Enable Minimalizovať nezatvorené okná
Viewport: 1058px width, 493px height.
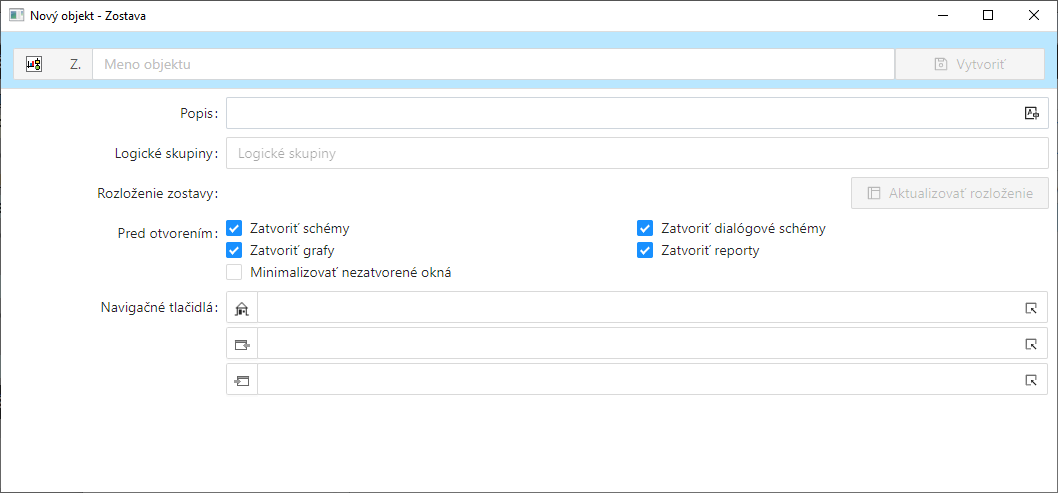(x=234, y=272)
